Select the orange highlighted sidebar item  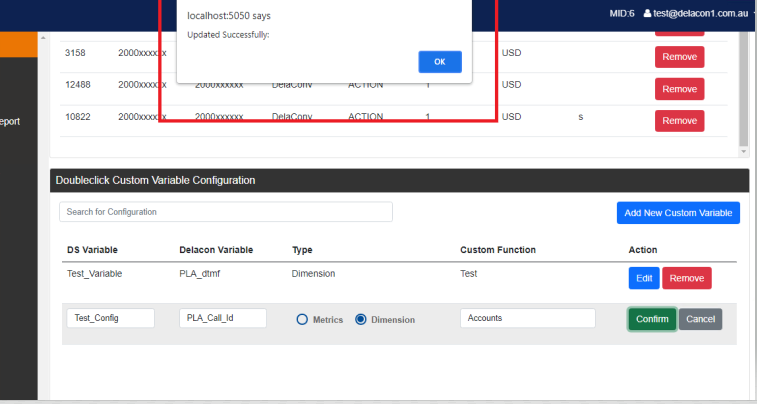(19, 44)
